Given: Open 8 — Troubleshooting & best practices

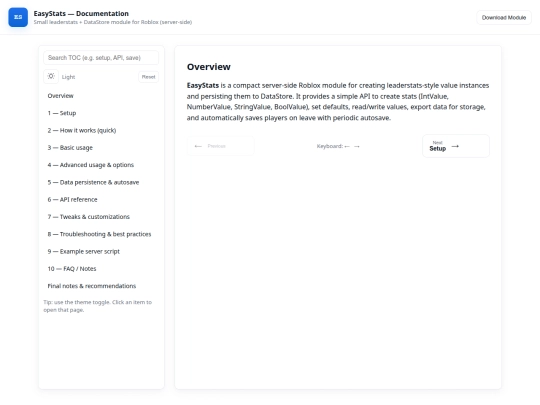Looking at the screenshot, I should (x=101, y=234).
